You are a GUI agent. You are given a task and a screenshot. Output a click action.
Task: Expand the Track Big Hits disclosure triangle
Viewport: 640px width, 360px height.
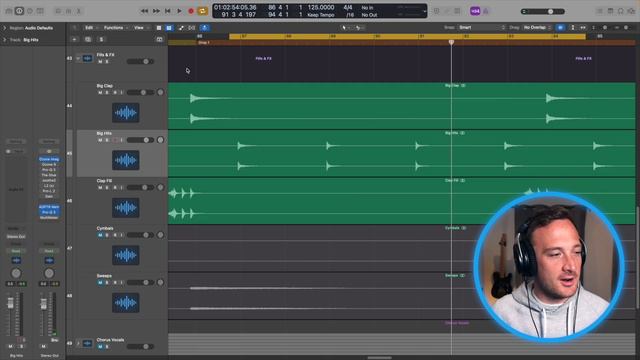[4, 40]
